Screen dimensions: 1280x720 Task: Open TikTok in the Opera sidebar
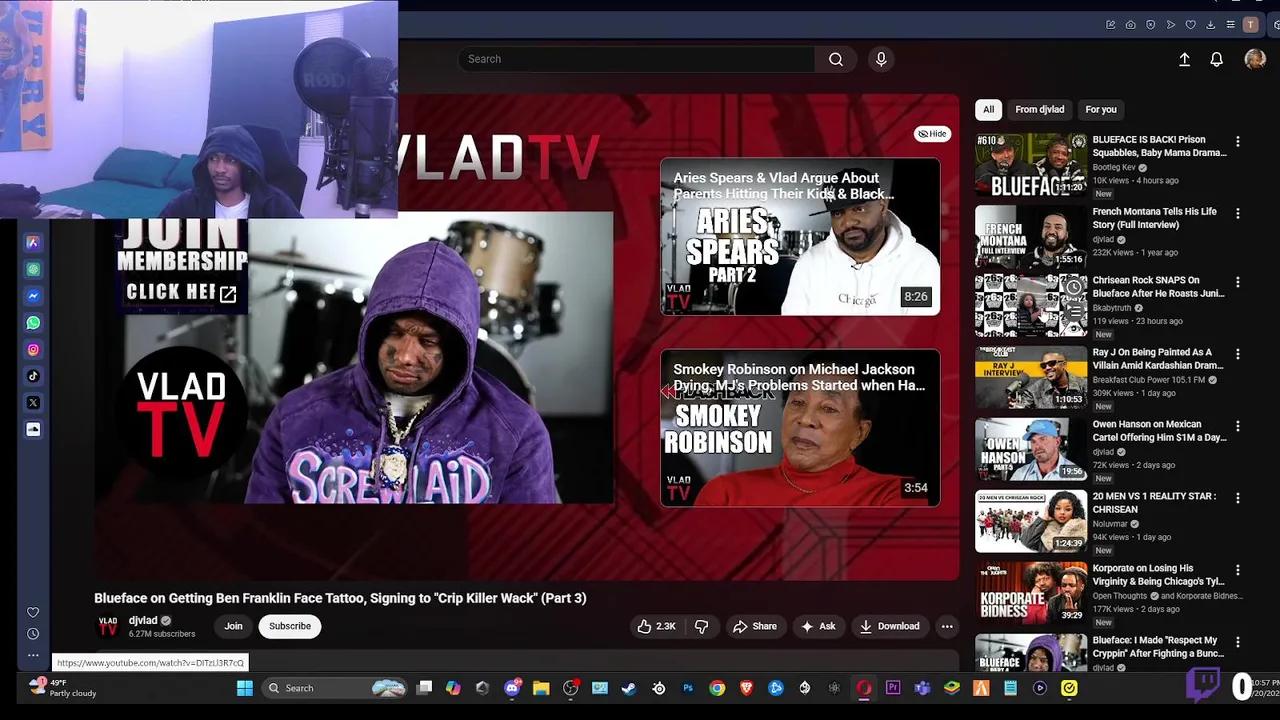(x=33, y=376)
